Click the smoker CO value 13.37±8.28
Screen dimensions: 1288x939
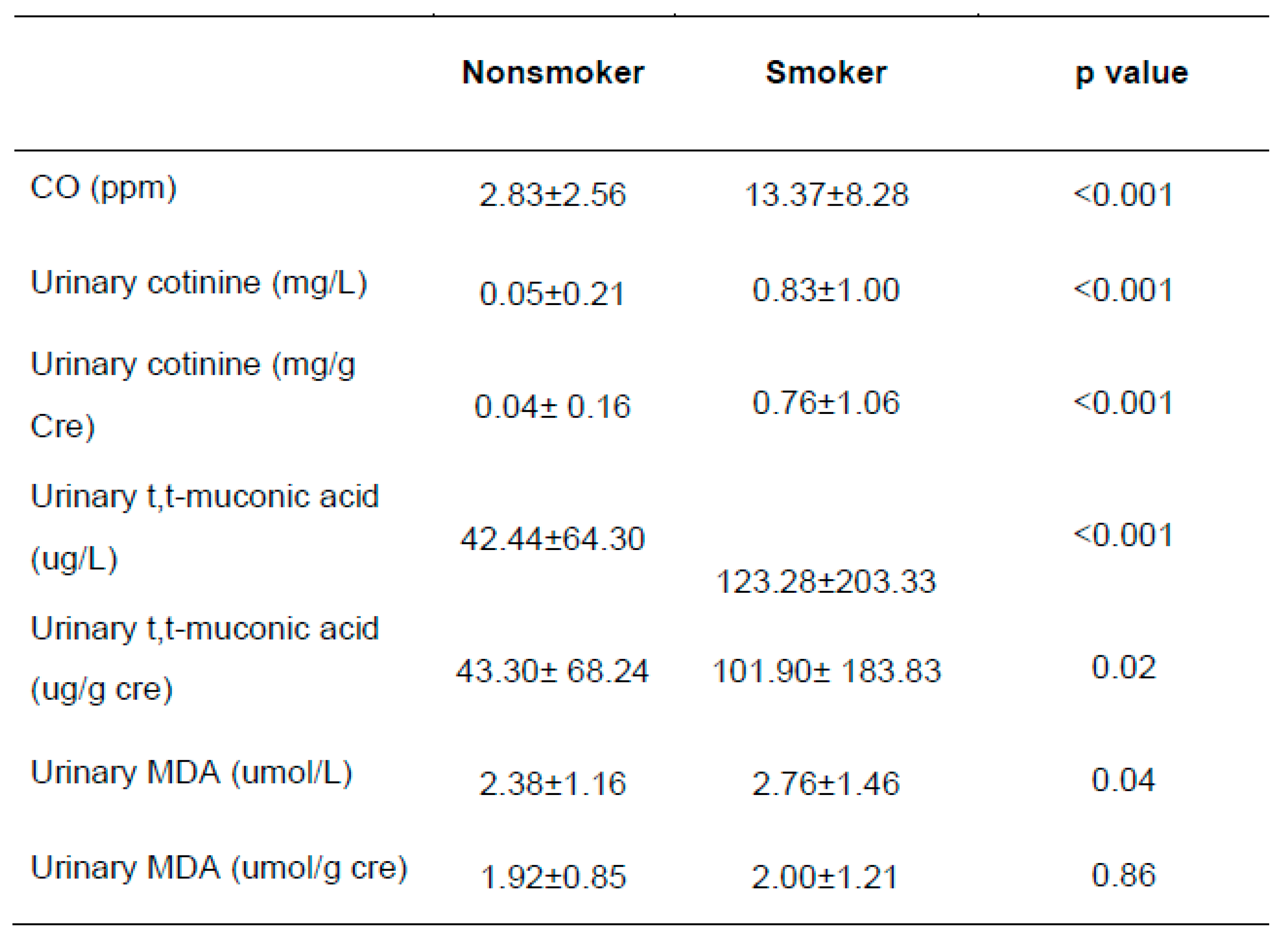[825, 195]
